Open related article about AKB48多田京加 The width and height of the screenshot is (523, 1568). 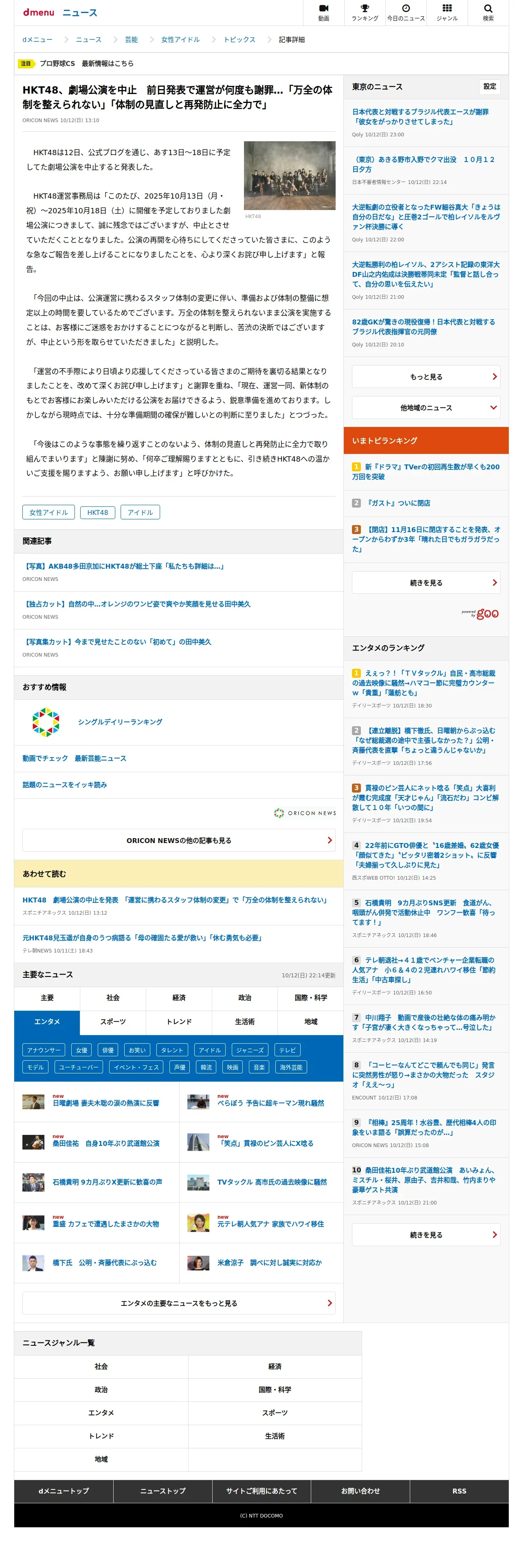pyautogui.click(x=124, y=566)
